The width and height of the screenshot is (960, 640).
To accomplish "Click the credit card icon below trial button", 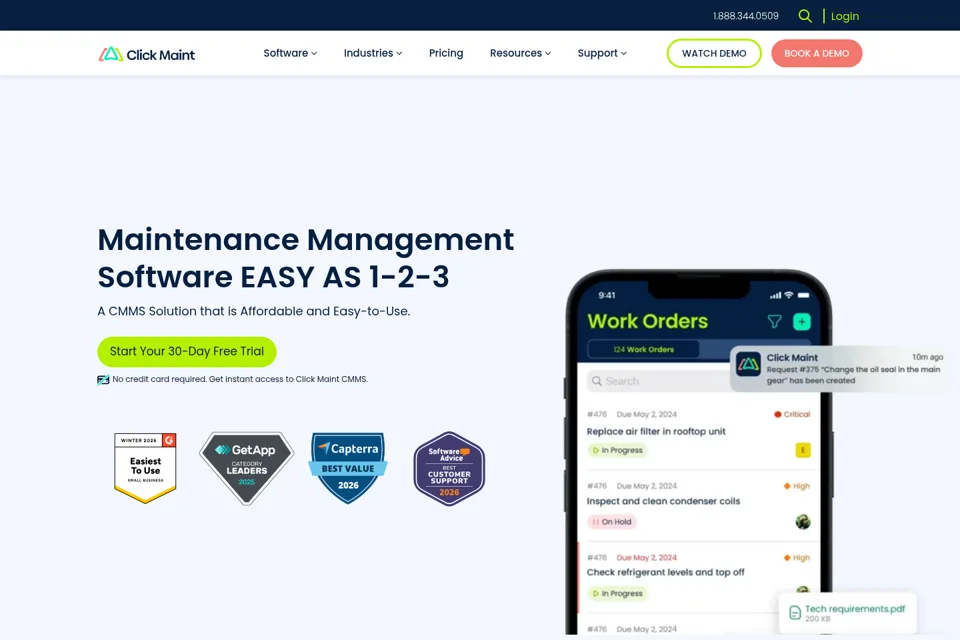I will click(x=103, y=380).
